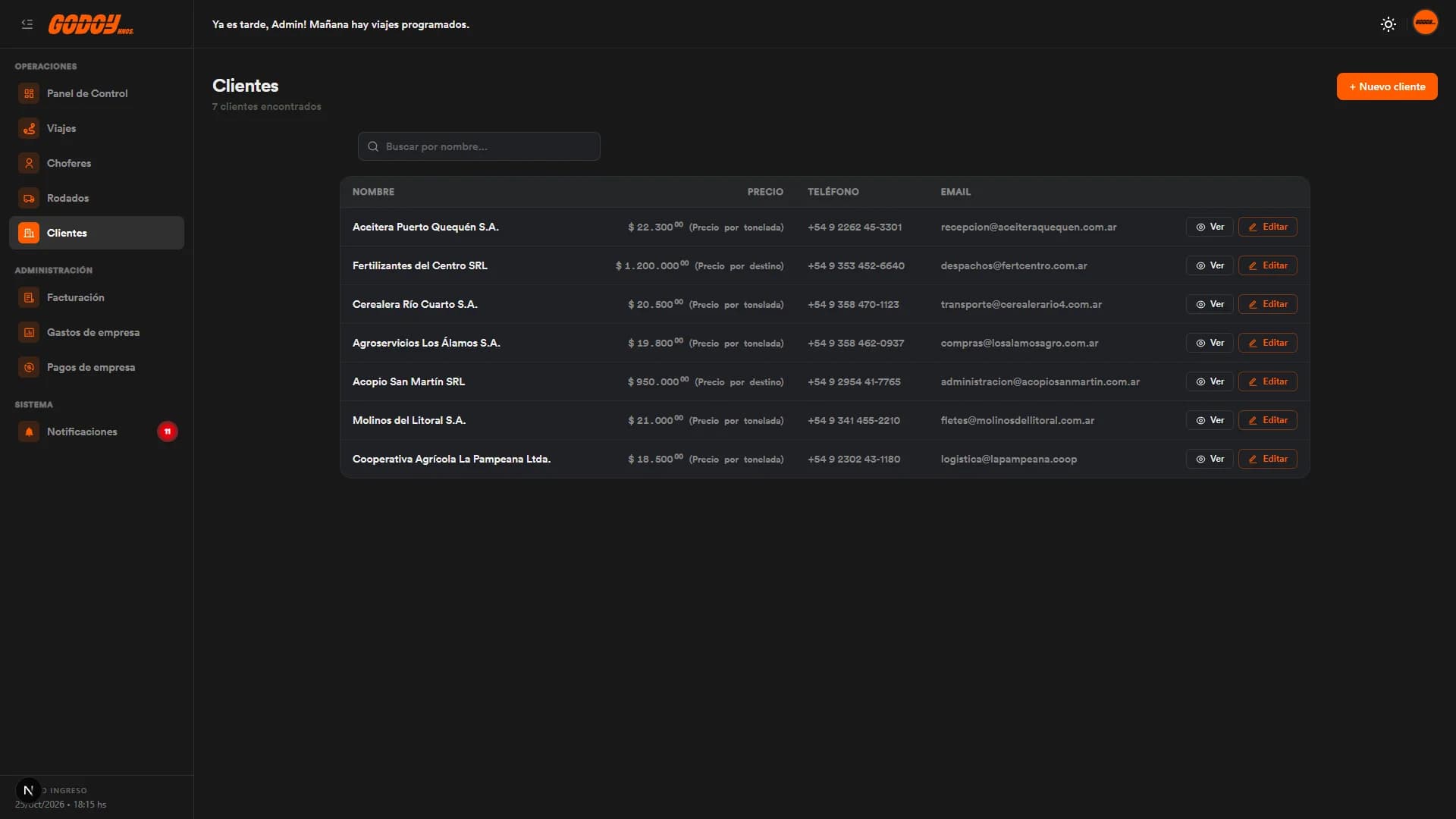This screenshot has width=1456, height=819.
Task: Click the Godoy logo in the sidebar
Action: [91, 24]
